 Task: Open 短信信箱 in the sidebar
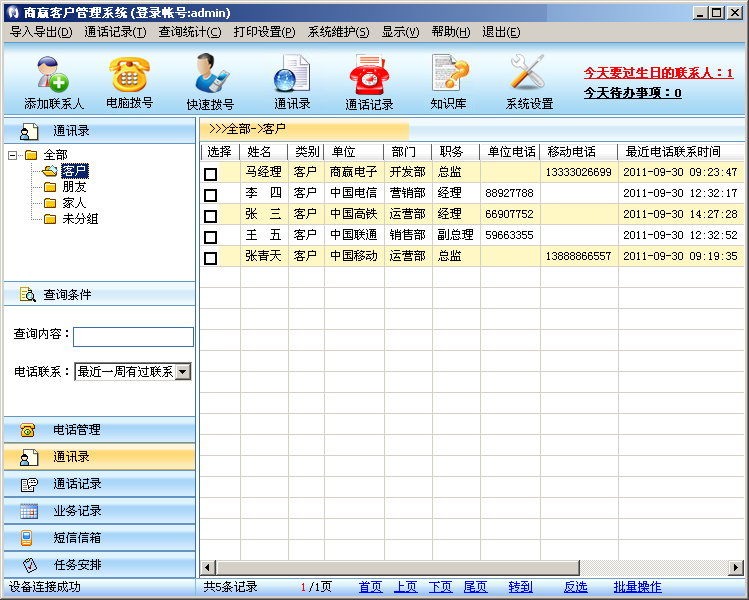click(77, 538)
